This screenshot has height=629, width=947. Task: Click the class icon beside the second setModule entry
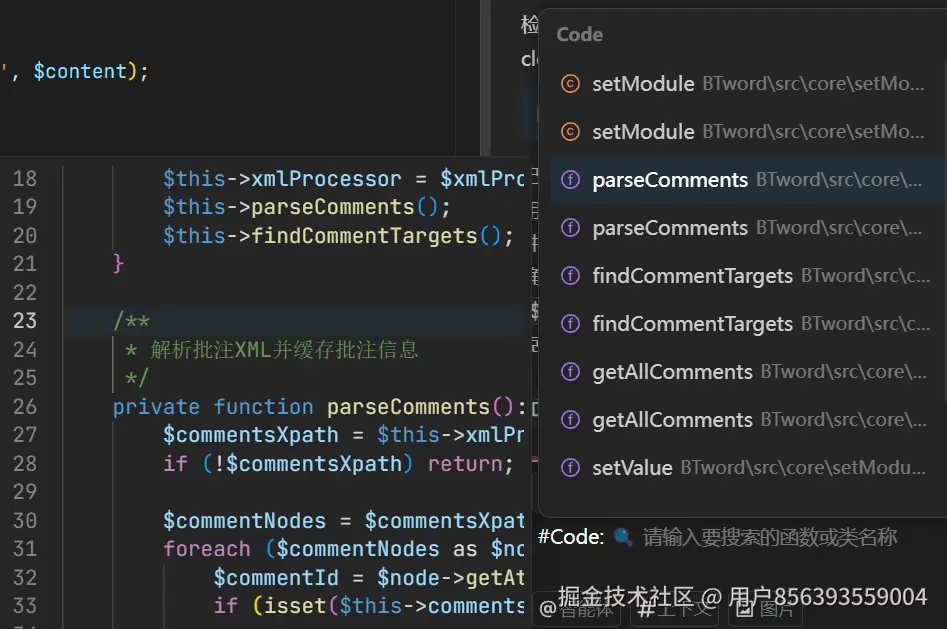[570, 132]
